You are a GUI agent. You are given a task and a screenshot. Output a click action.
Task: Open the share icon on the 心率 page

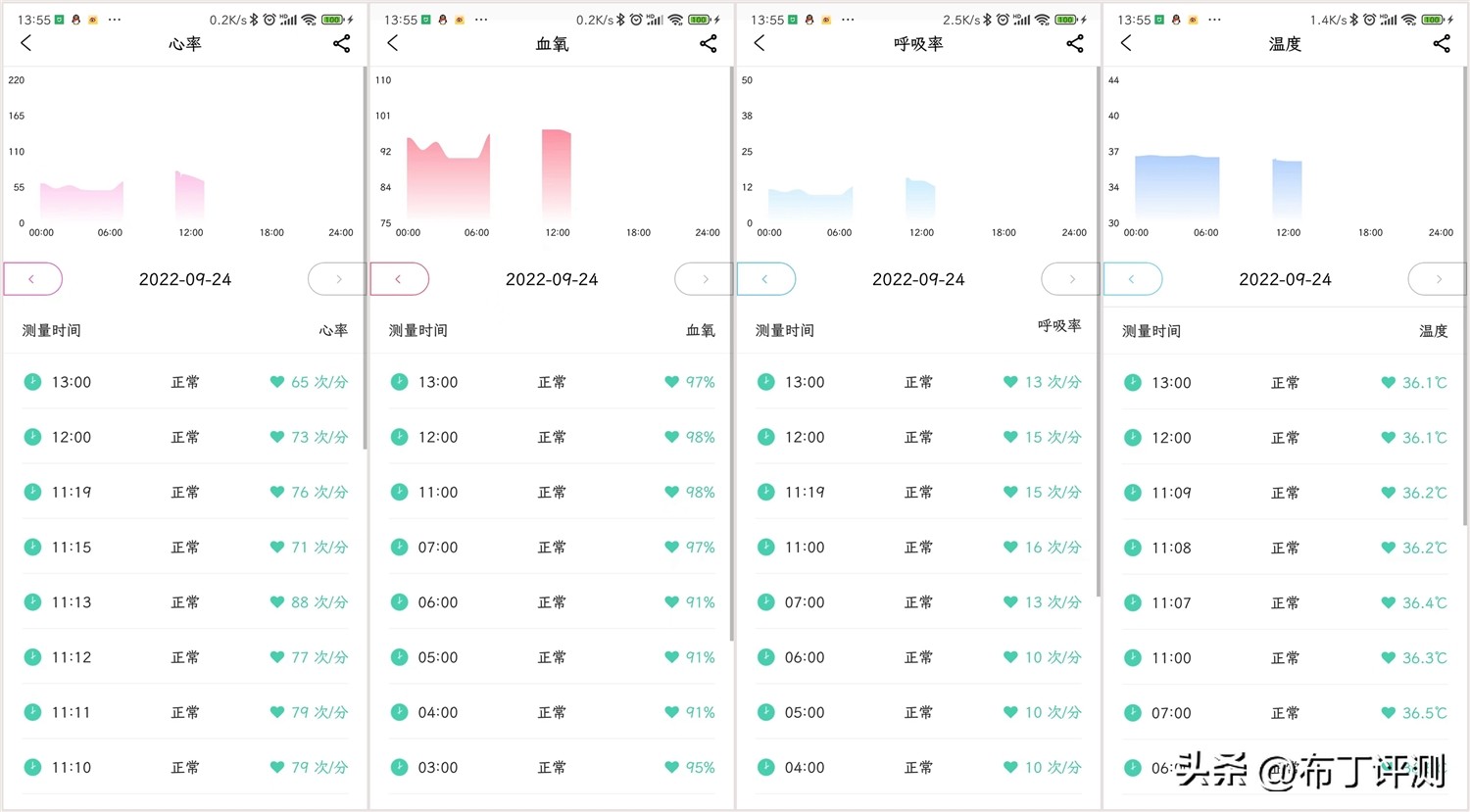tap(341, 43)
